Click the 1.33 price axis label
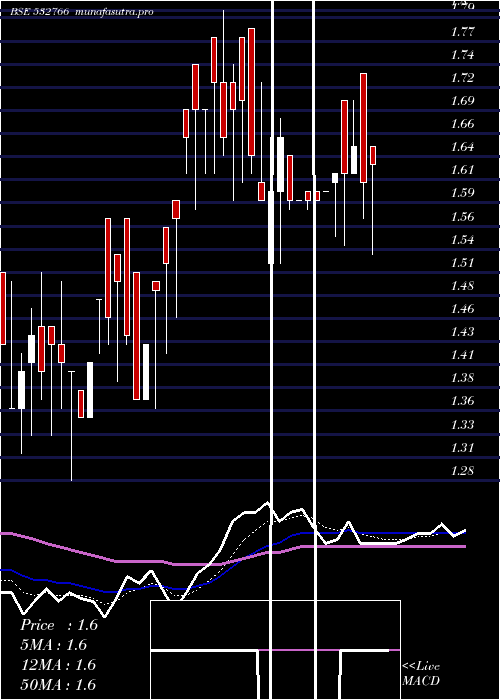Screen dimensions: 500x700 click(x=462, y=424)
